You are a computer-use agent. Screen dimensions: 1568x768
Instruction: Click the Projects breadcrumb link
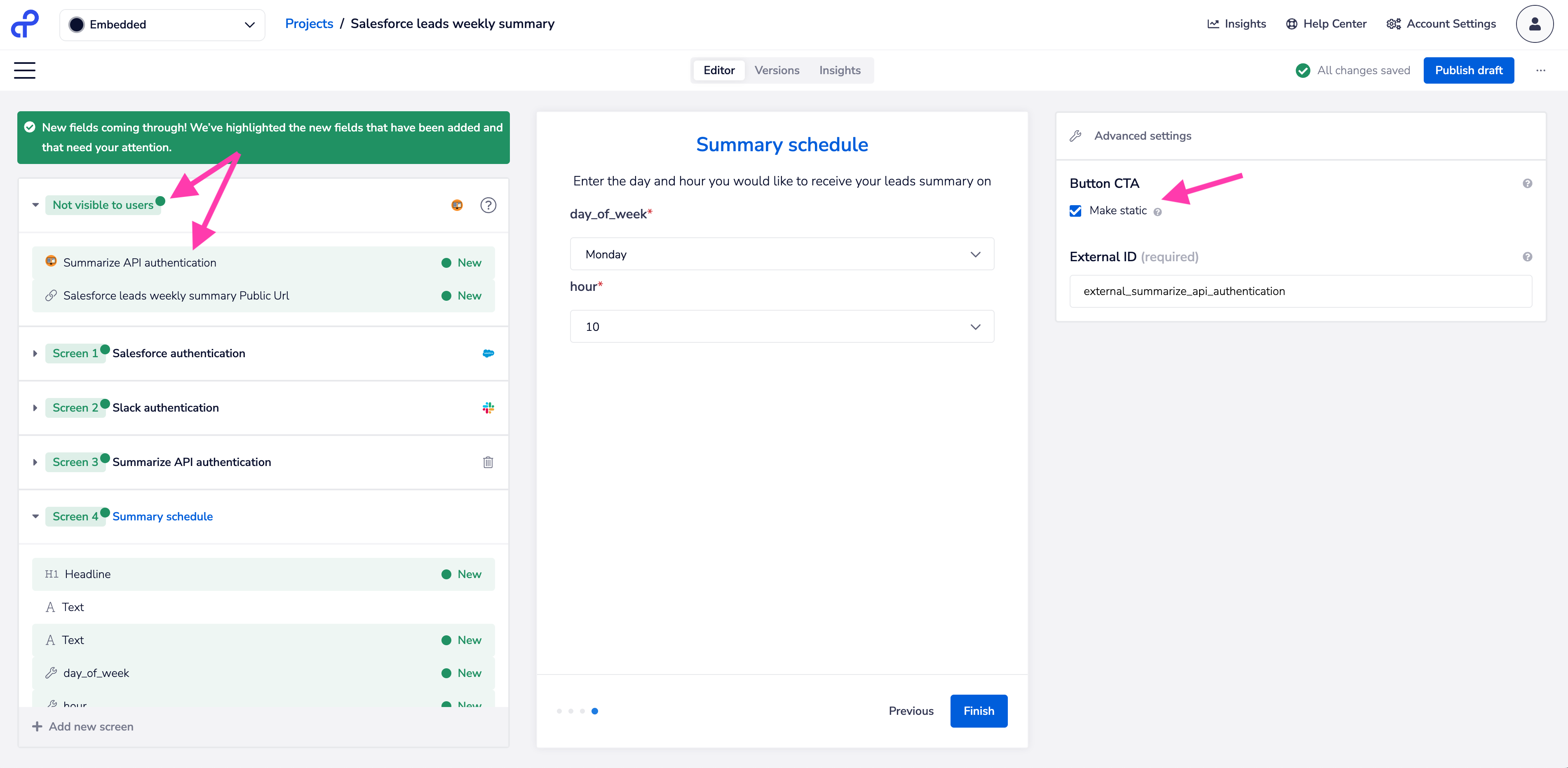click(309, 24)
